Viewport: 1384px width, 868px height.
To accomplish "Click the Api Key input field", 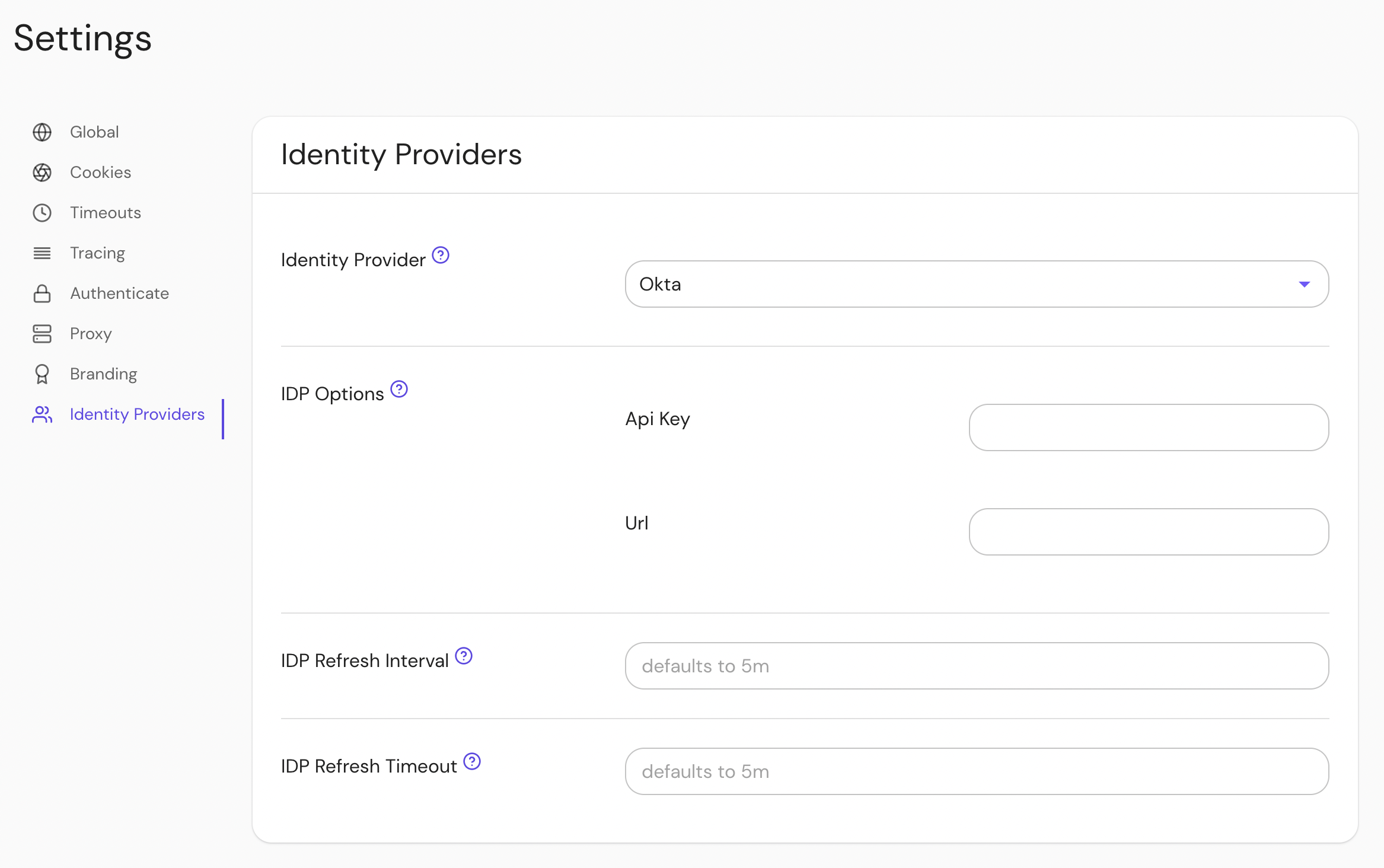I will click(1149, 427).
